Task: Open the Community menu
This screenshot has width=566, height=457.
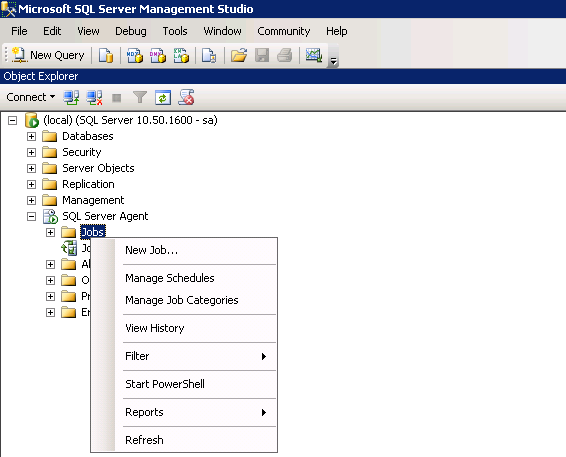Action: coord(284,31)
